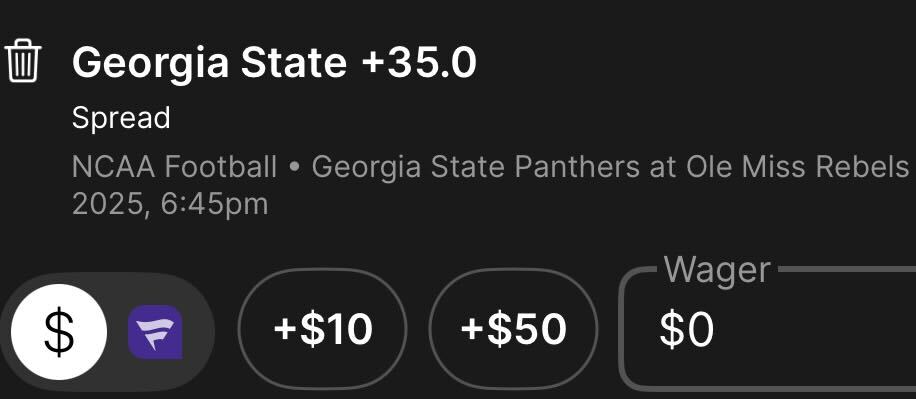Select the purple winged coin currency icon

pos(155,332)
